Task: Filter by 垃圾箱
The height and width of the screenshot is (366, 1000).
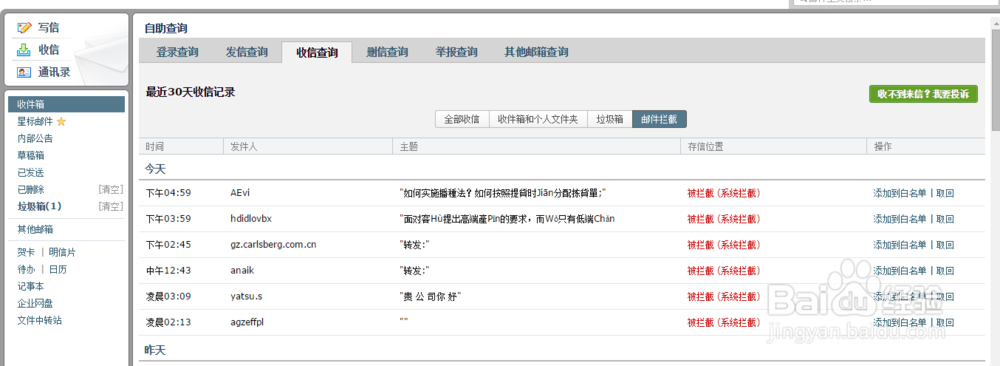Action: (x=610, y=119)
